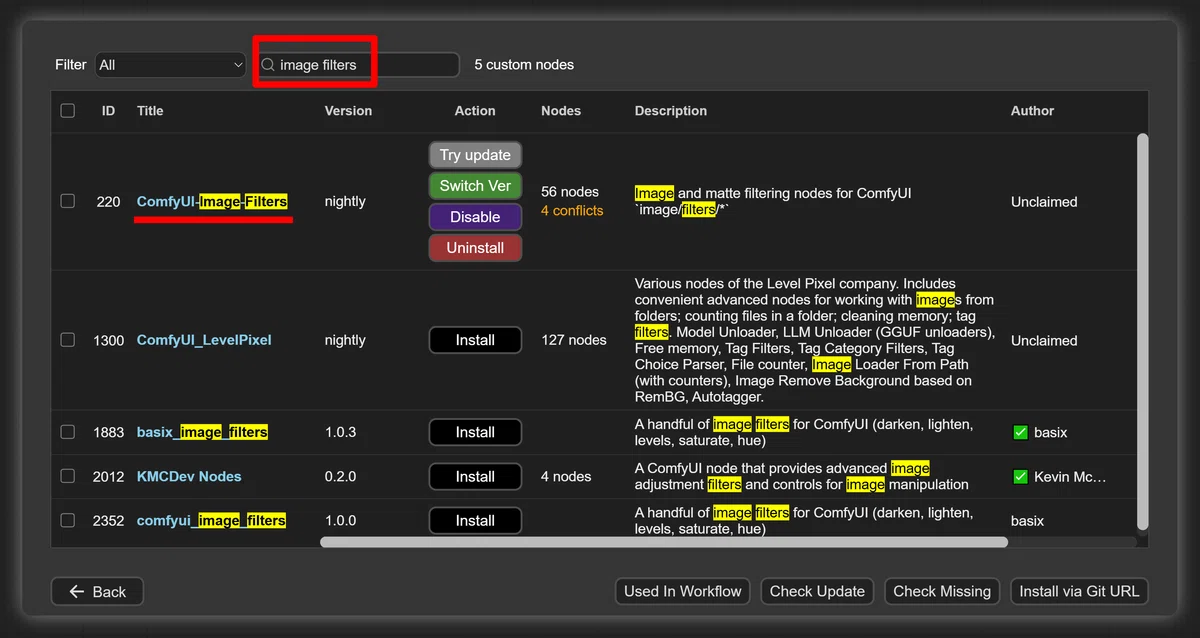Image resolution: width=1200 pixels, height=638 pixels.
Task: Install basix_image_filters
Action: (x=475, y=432)
